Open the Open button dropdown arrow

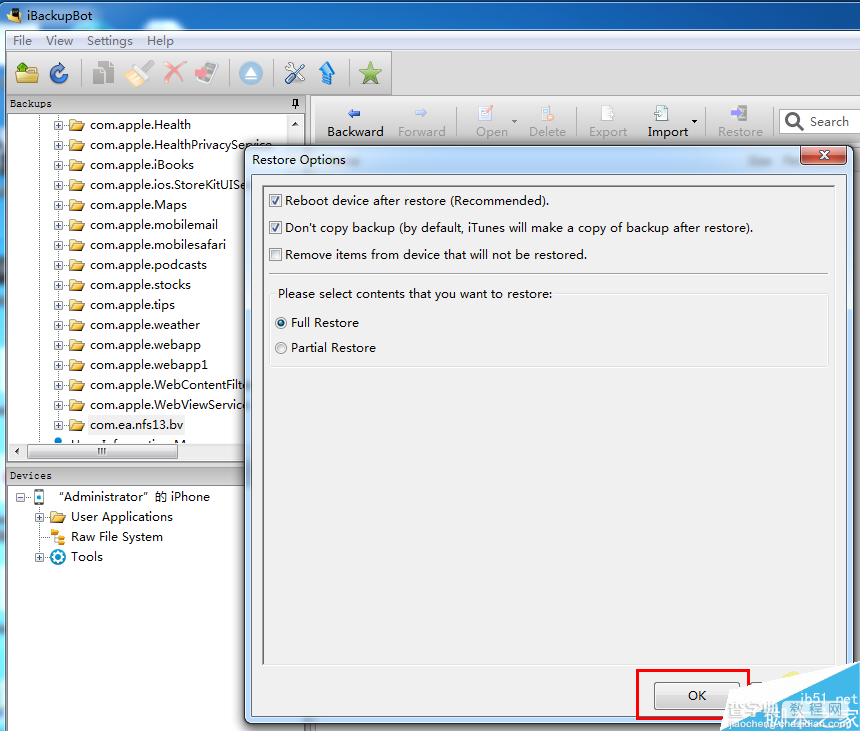(514, 121)
